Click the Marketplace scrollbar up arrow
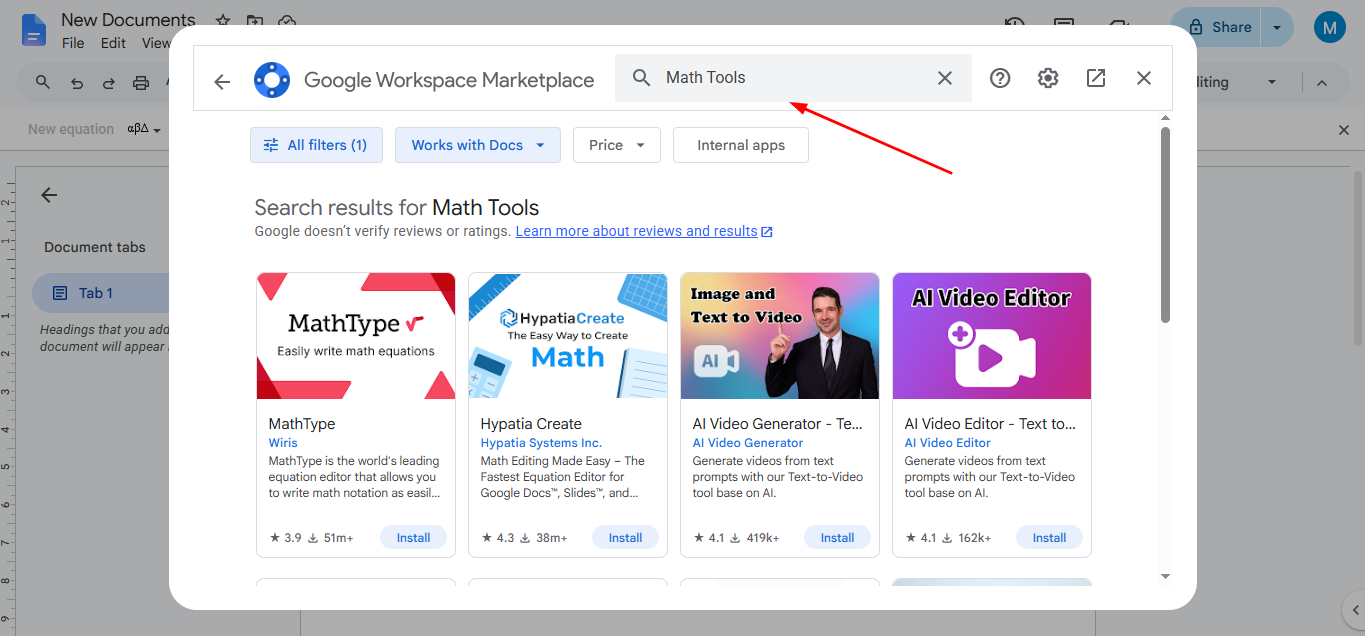Image resolution: width=1365 pixels, height=636 pixels. tap(1165, 118)
